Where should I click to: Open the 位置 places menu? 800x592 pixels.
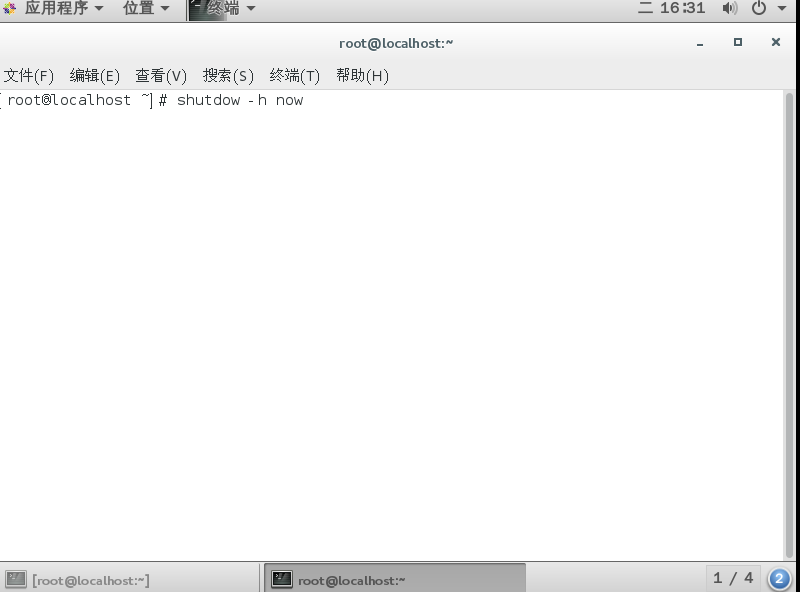(x=146, y=8)
